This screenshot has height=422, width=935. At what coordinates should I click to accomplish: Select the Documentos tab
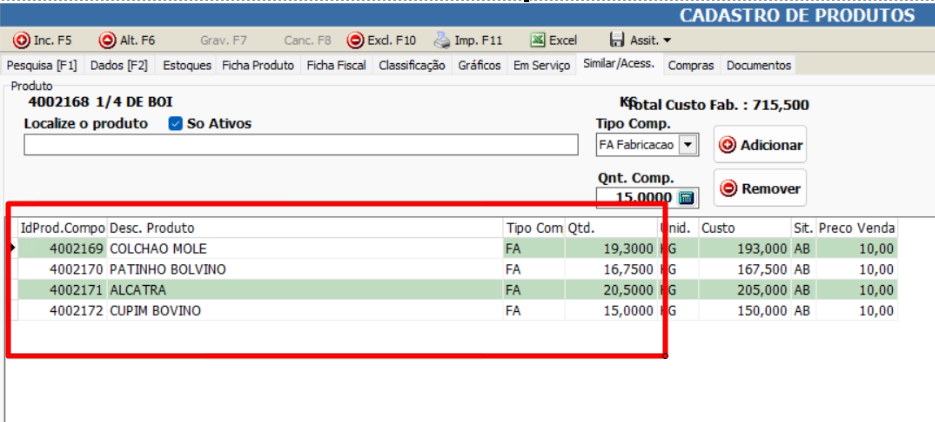pos(758,65)
